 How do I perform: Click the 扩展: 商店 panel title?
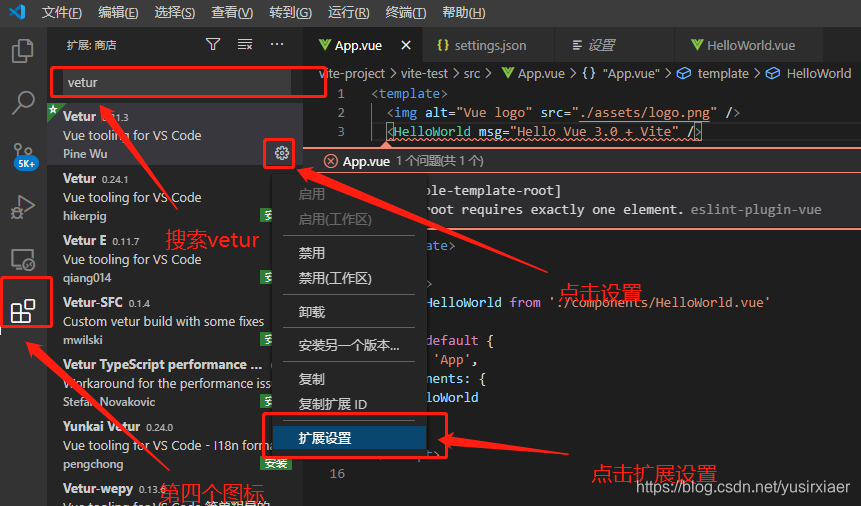[91, 45]
